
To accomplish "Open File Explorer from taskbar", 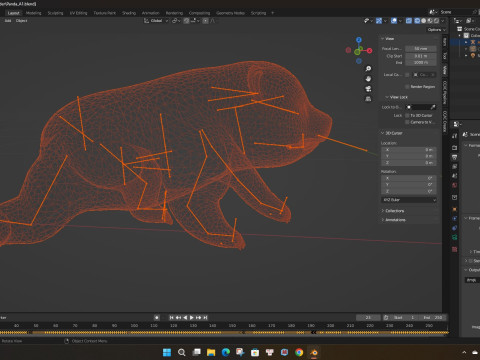I will click(x=211, y=352).
